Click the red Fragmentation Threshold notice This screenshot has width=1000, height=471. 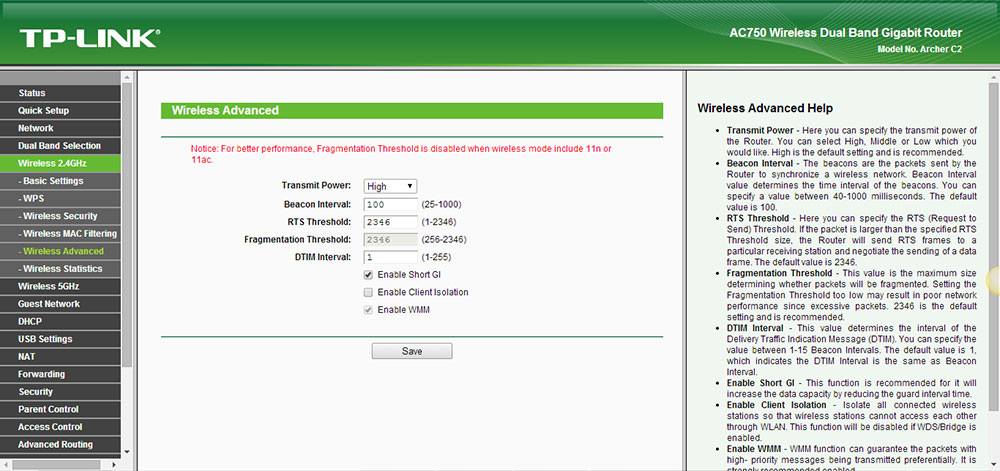pos(401,154)
